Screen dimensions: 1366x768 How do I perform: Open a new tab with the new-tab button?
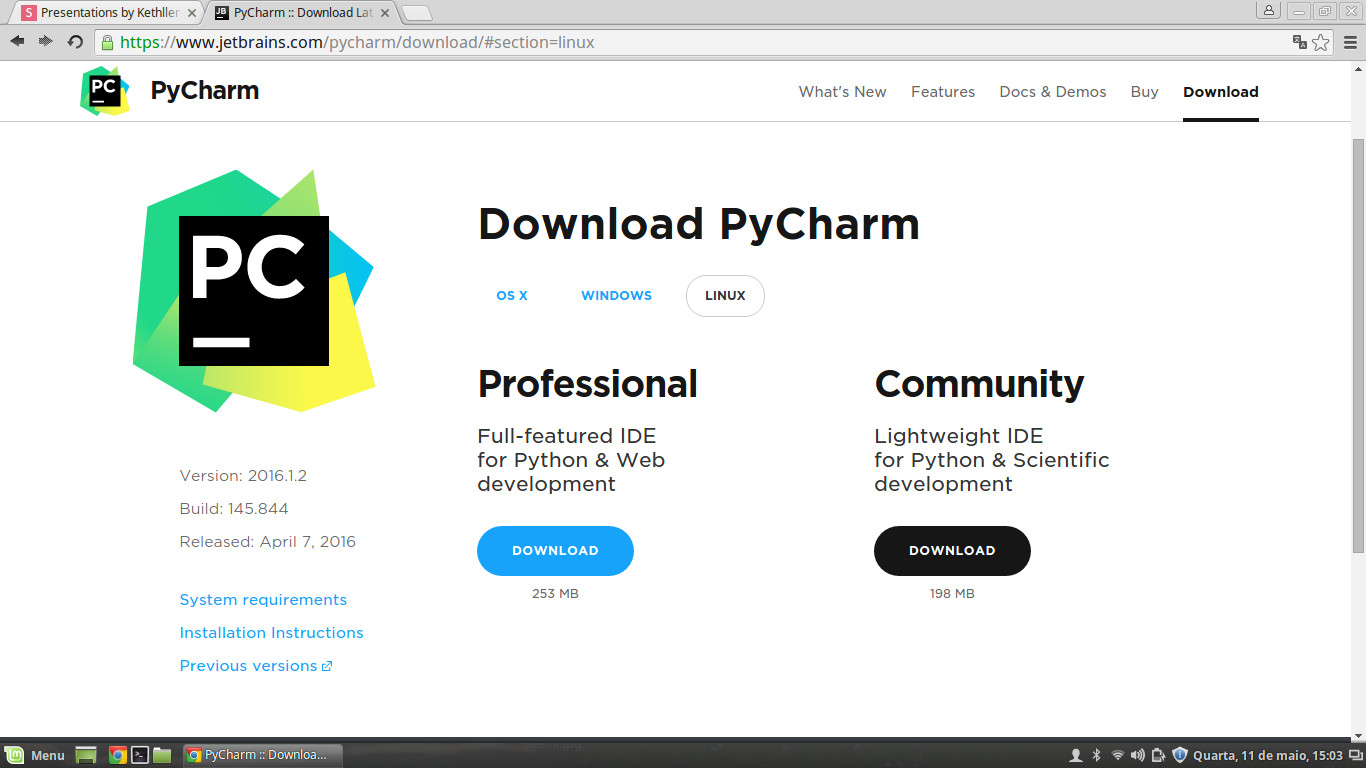[x=417, y=13]
